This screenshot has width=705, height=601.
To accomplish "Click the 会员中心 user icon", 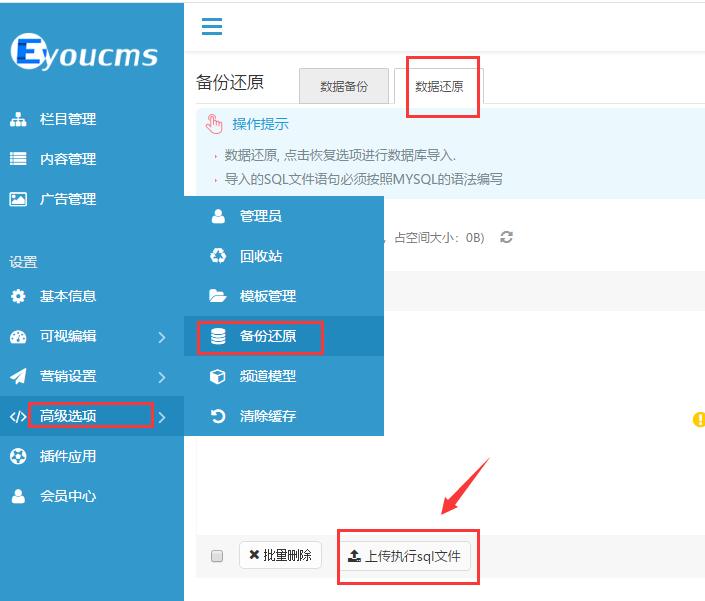I will click(18, 496).
